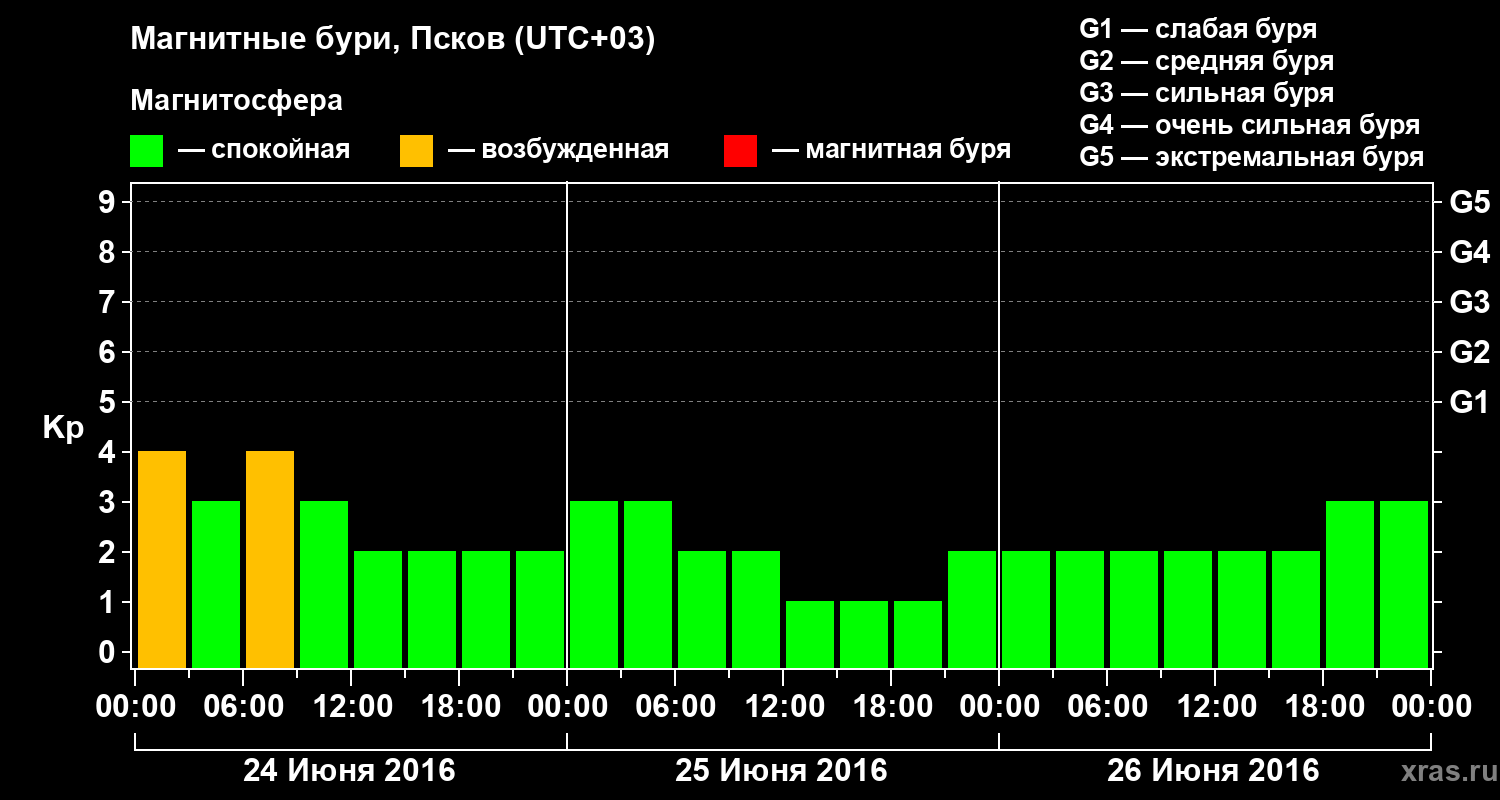Click the green bar starting 12:00 on 24 Июня

[x=378, y=609]
